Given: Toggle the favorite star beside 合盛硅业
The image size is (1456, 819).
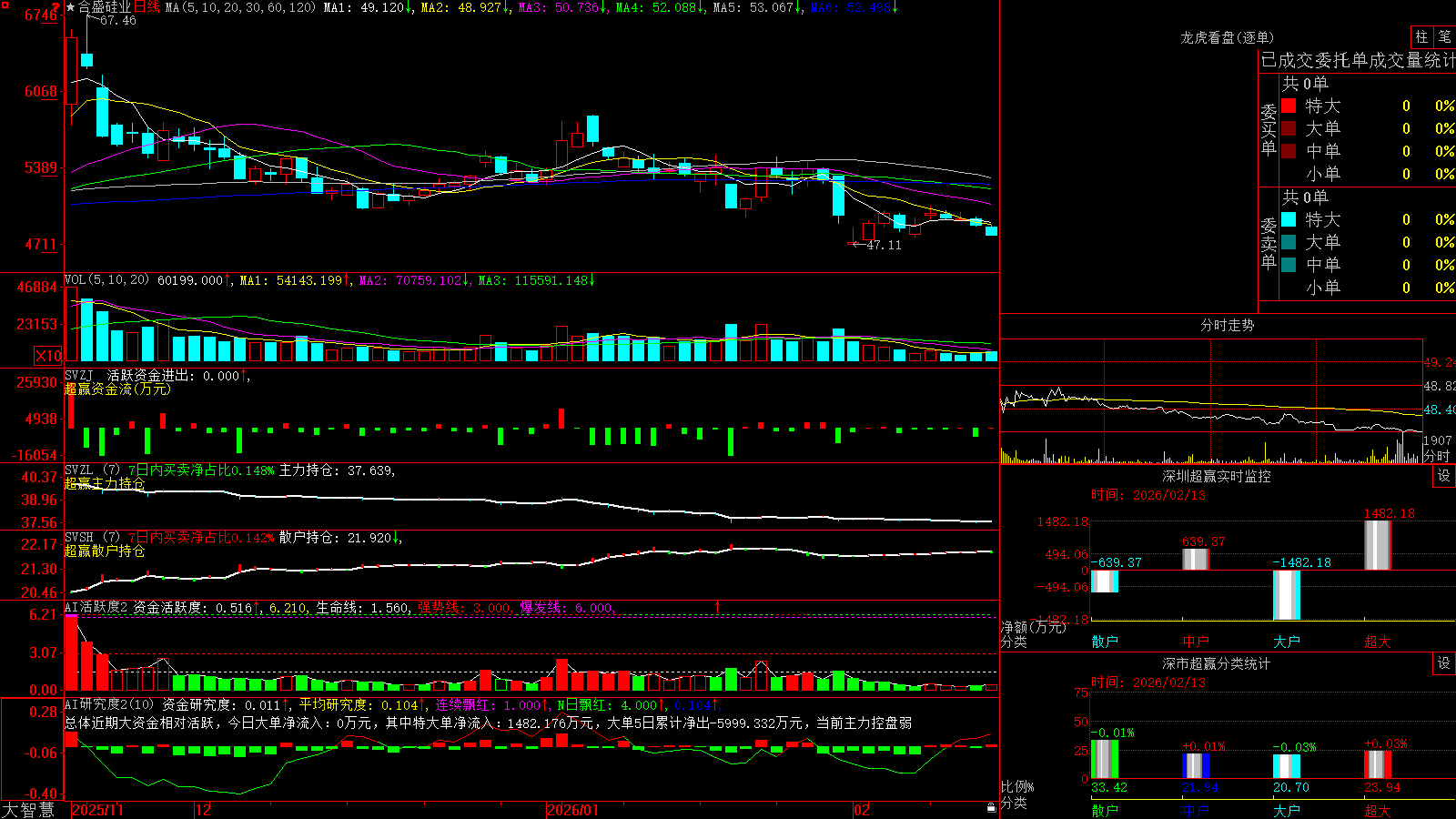Looking at the screenshot, I should click(x=71, y=7).
